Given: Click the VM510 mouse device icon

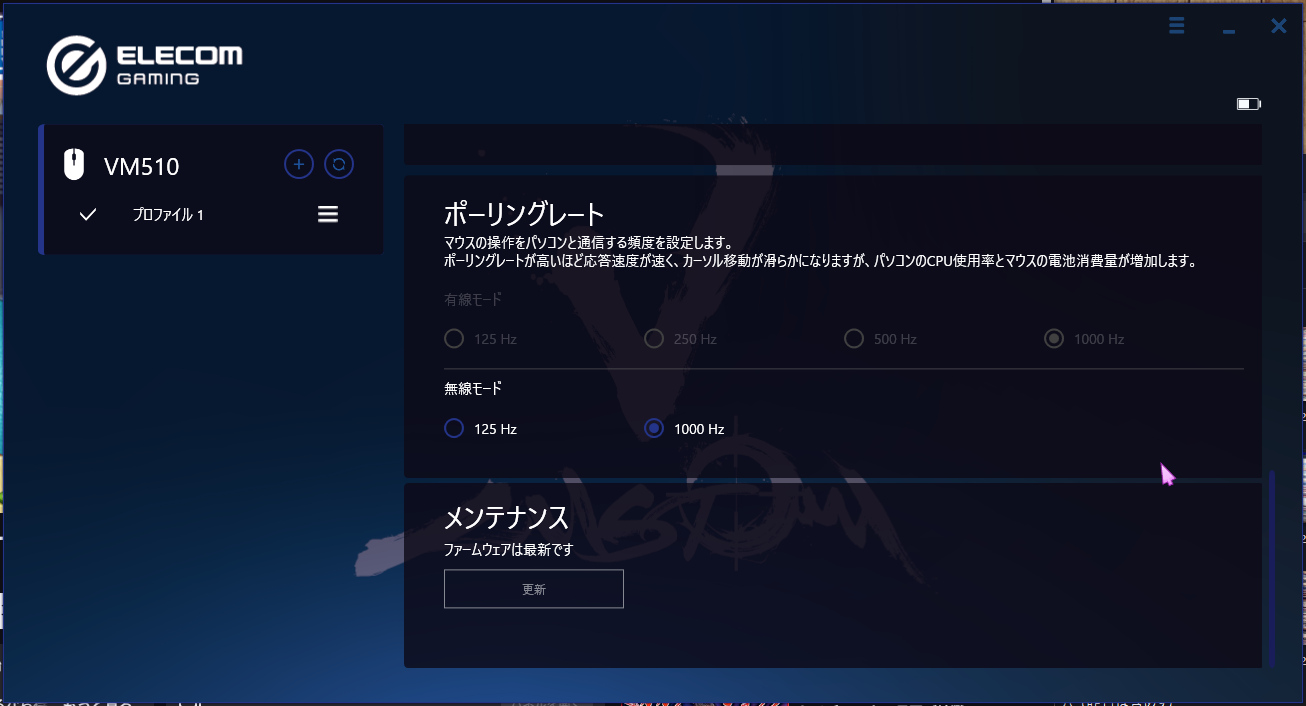Looking at the screenshot, I should point(74,164).
